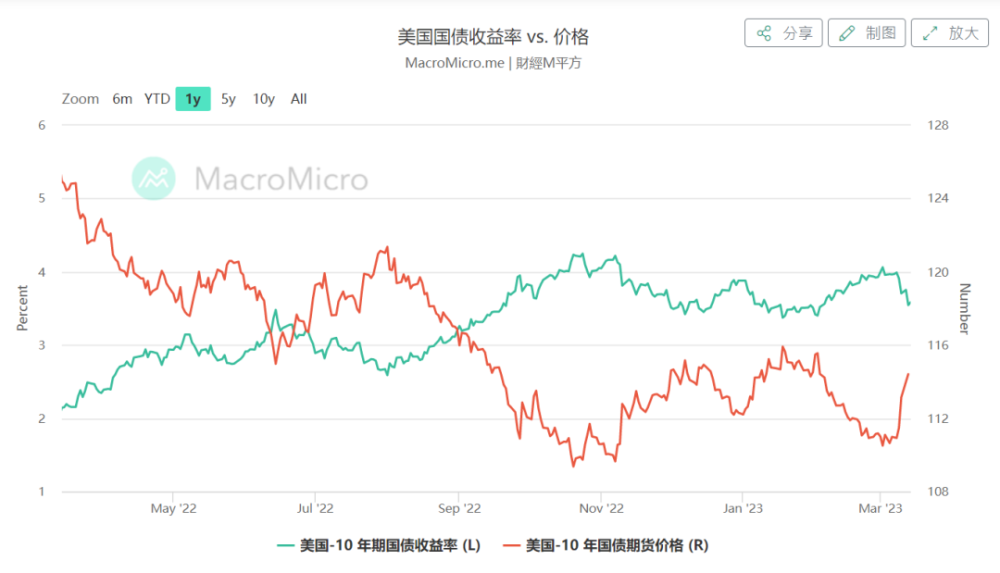
Task: Click the expand arrows enlarge icon
Action: (930, 33)
